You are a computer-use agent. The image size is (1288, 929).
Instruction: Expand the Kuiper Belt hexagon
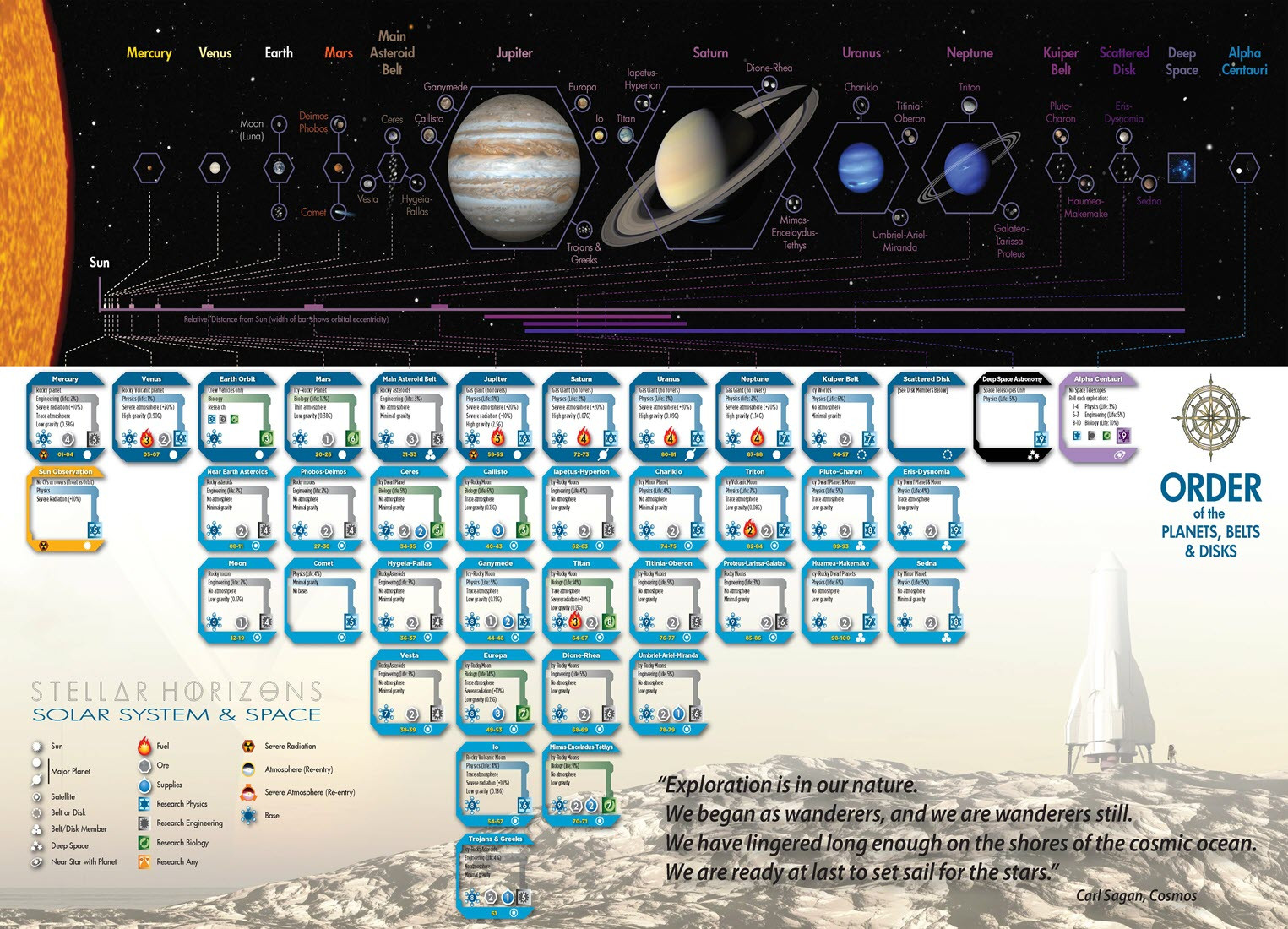point(1061,166)
